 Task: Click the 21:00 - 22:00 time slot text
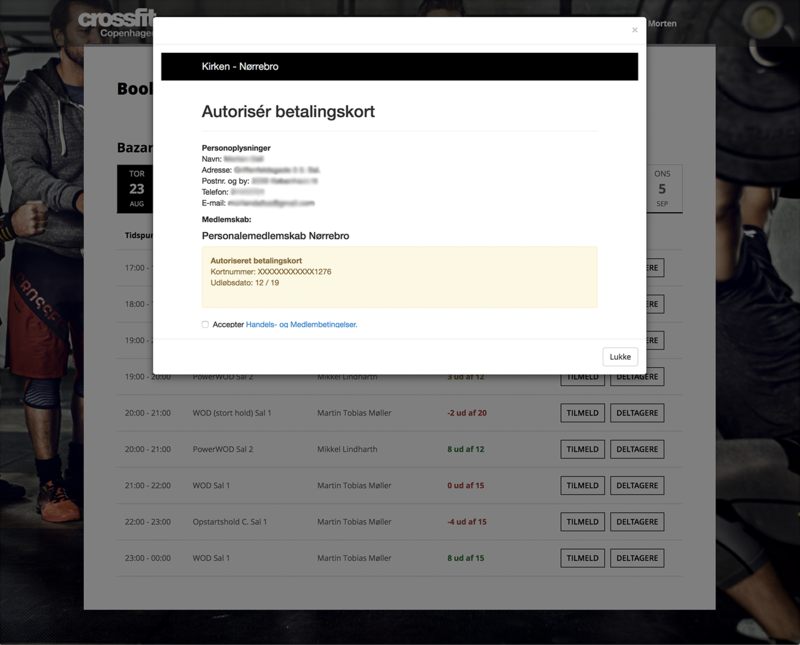point(148,485)
